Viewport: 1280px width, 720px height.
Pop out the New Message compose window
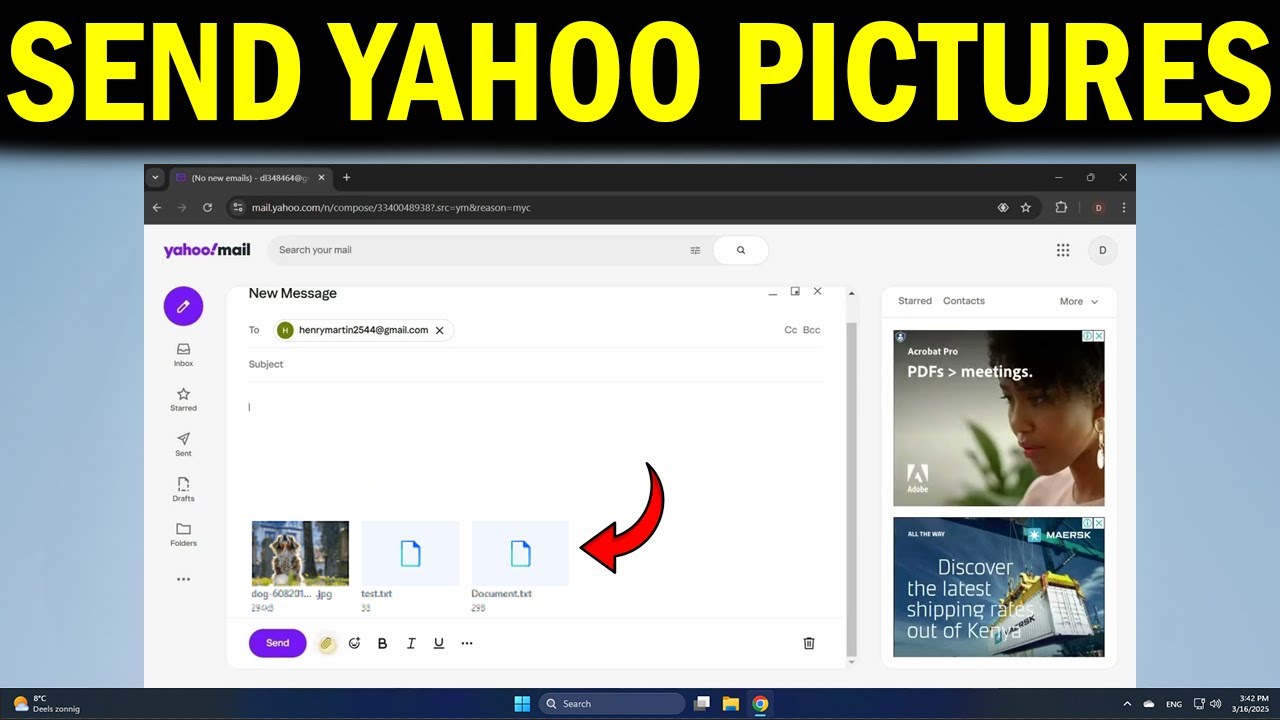[795, 291]
